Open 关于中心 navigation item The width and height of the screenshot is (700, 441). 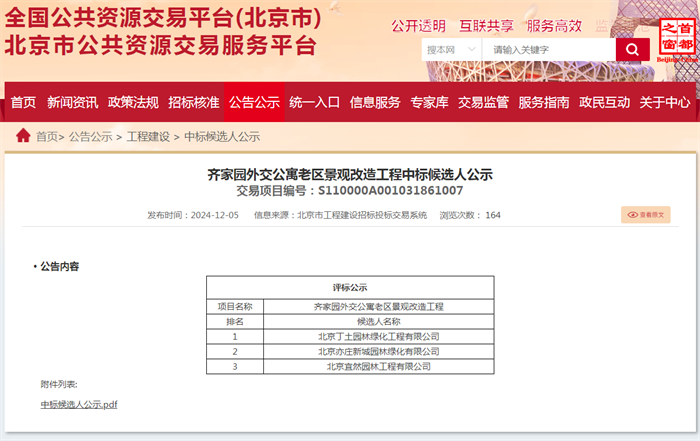tap(665, 102)
